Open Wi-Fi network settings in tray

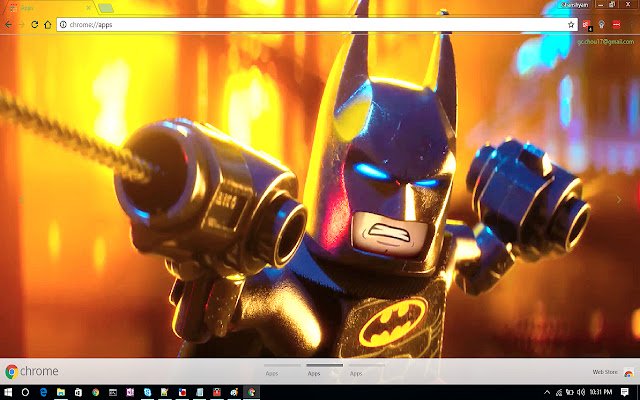click(x=558, y=392)
